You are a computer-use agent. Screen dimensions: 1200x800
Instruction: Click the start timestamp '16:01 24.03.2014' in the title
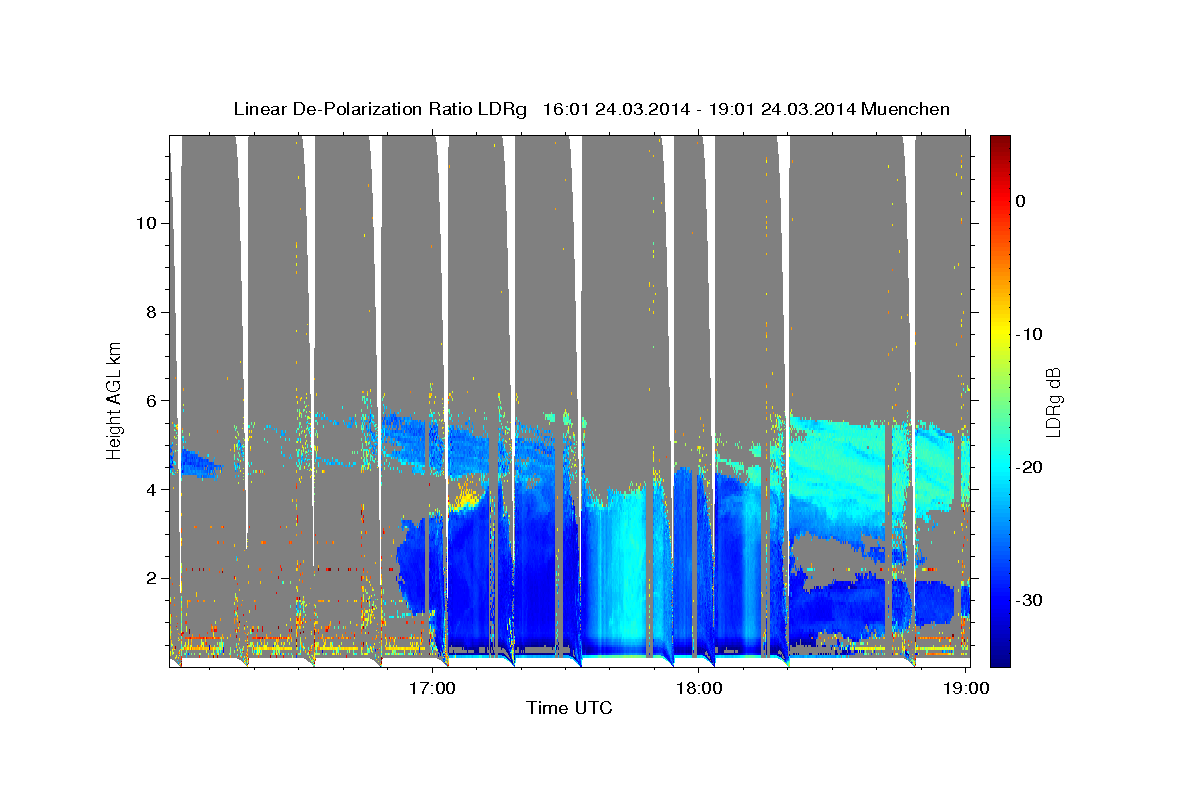coord(616,109)
